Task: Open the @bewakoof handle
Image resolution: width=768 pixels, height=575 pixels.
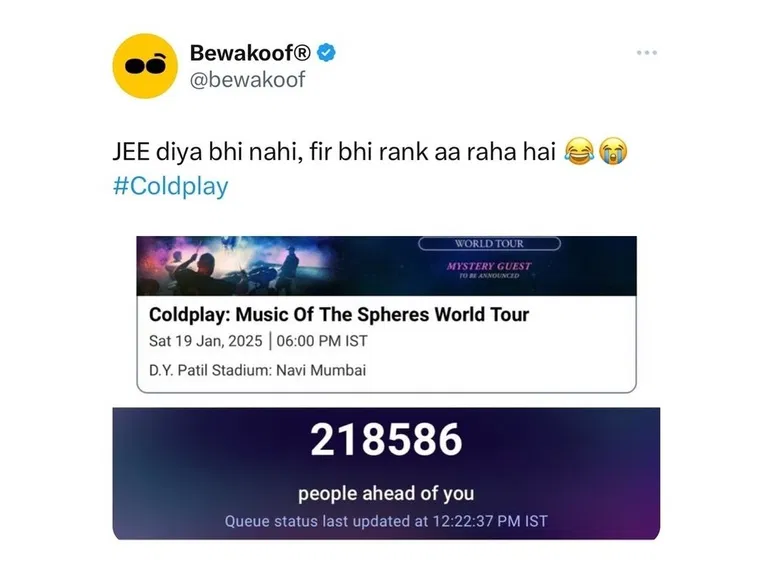Action: [x=247, y=79]
